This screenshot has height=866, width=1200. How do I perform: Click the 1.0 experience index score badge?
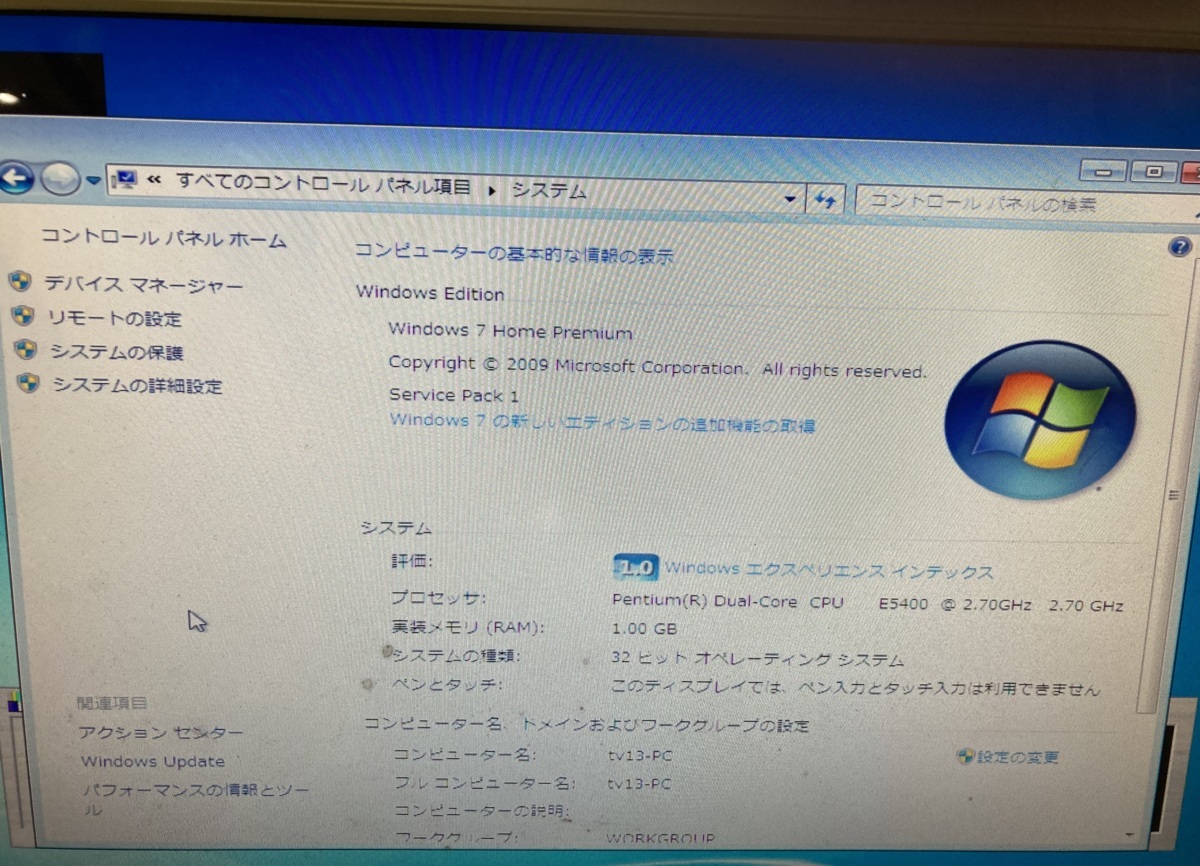coord(634,568)
